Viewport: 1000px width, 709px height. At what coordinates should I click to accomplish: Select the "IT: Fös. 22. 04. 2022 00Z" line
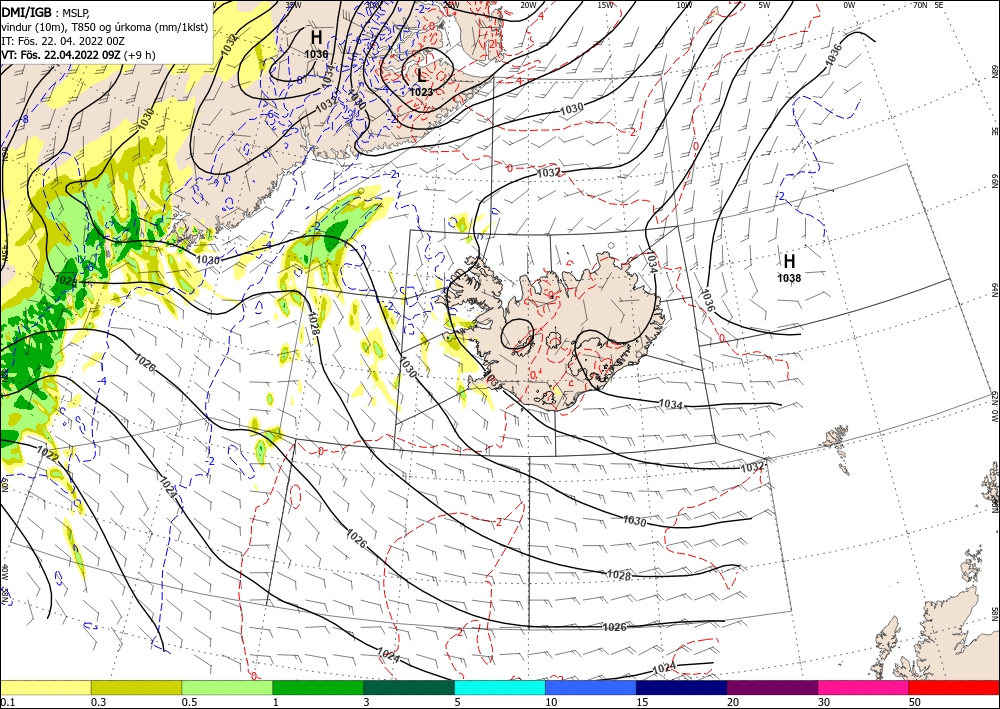61,41
